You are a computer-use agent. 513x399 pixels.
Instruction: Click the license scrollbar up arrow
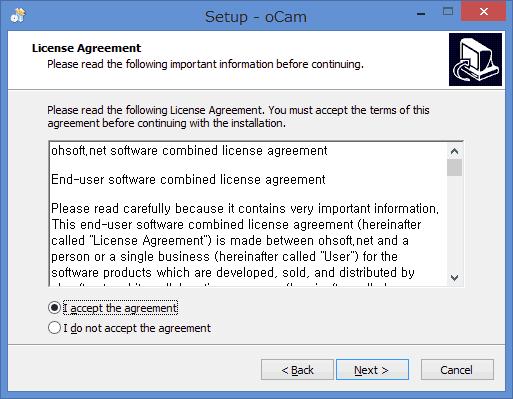point(454,151)
